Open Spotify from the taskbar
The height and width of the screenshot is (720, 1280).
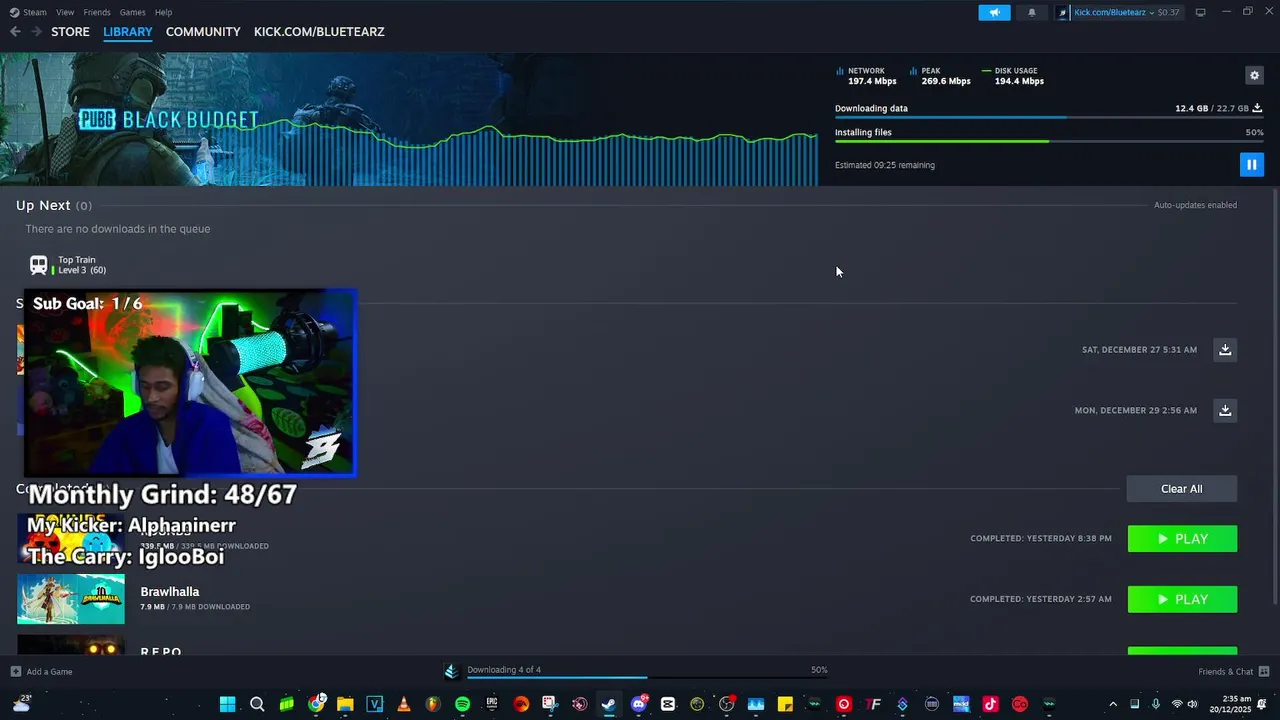[x=462, y=704]
